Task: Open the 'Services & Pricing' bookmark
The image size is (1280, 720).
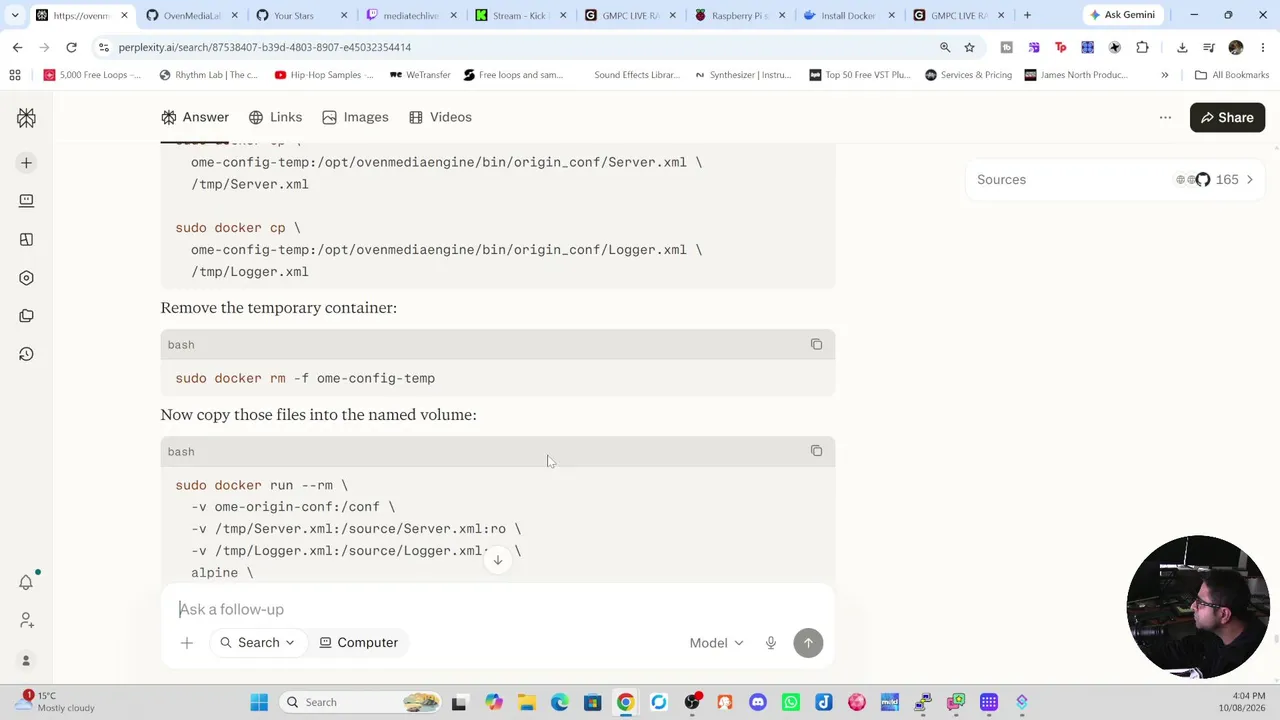Action: 968,75
